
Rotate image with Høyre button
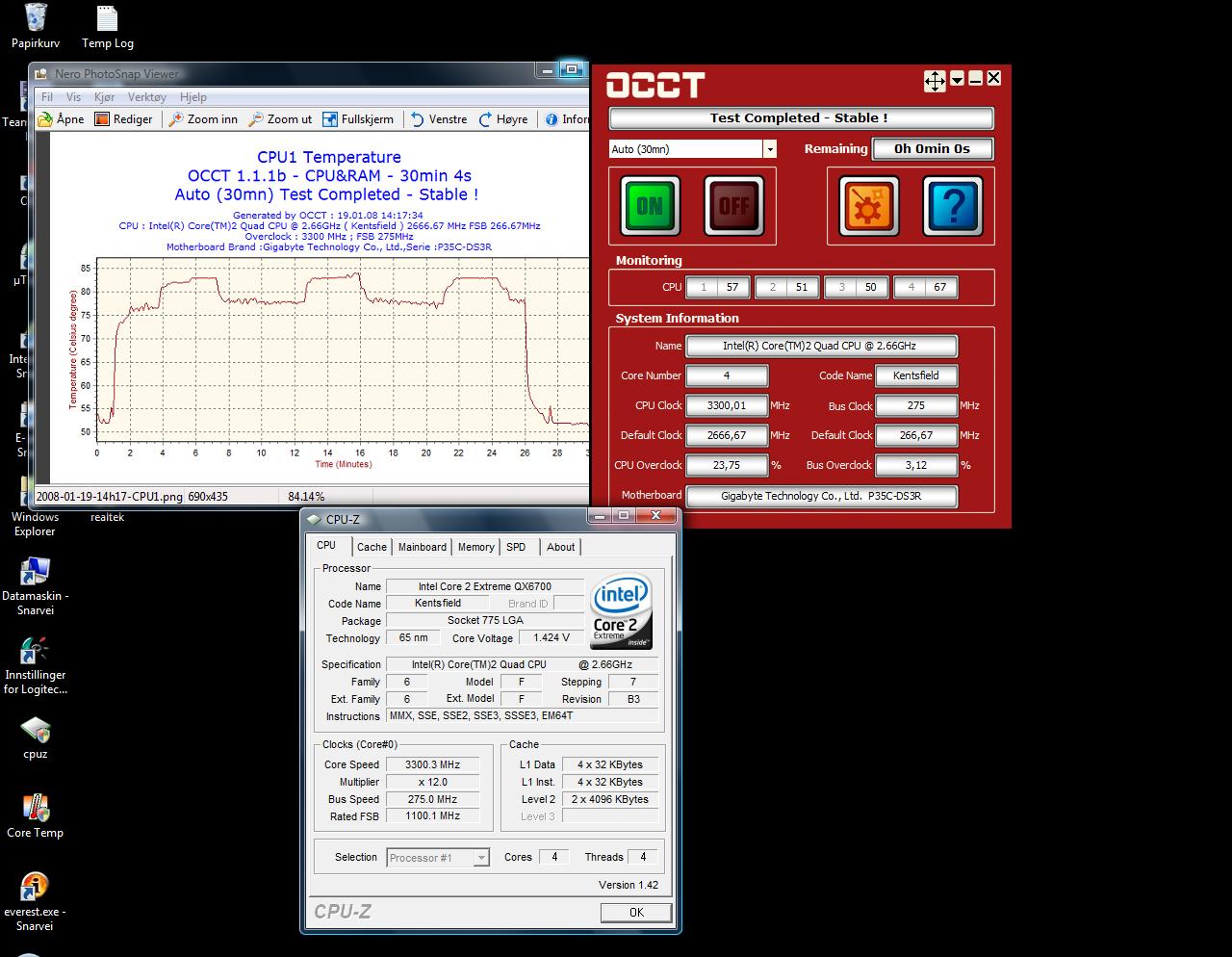(502, 119)
